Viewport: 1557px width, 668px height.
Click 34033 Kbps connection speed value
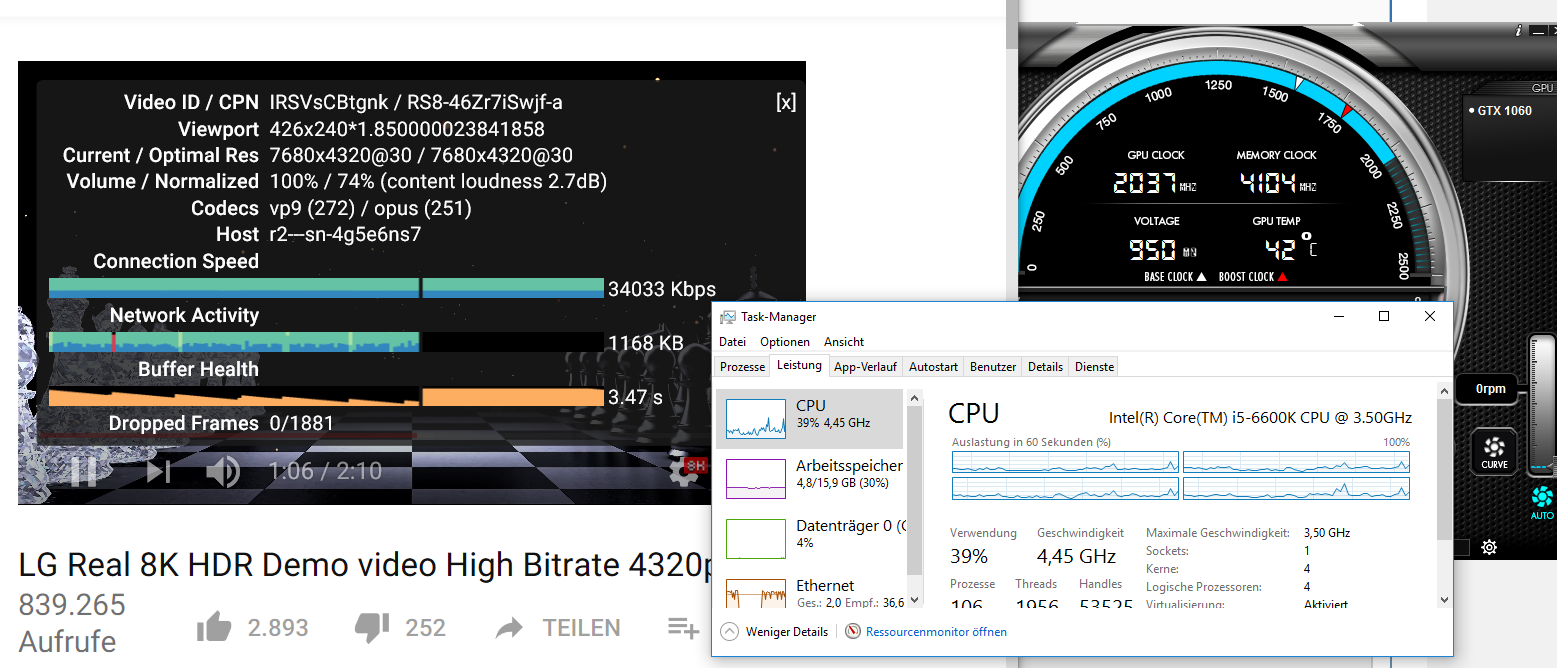pyautogui.click(x=660, y=289)
